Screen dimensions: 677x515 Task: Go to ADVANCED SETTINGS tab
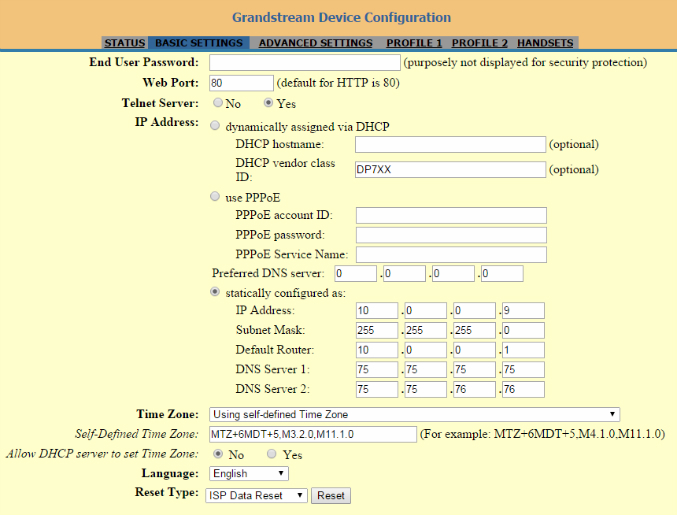(316, 43)
